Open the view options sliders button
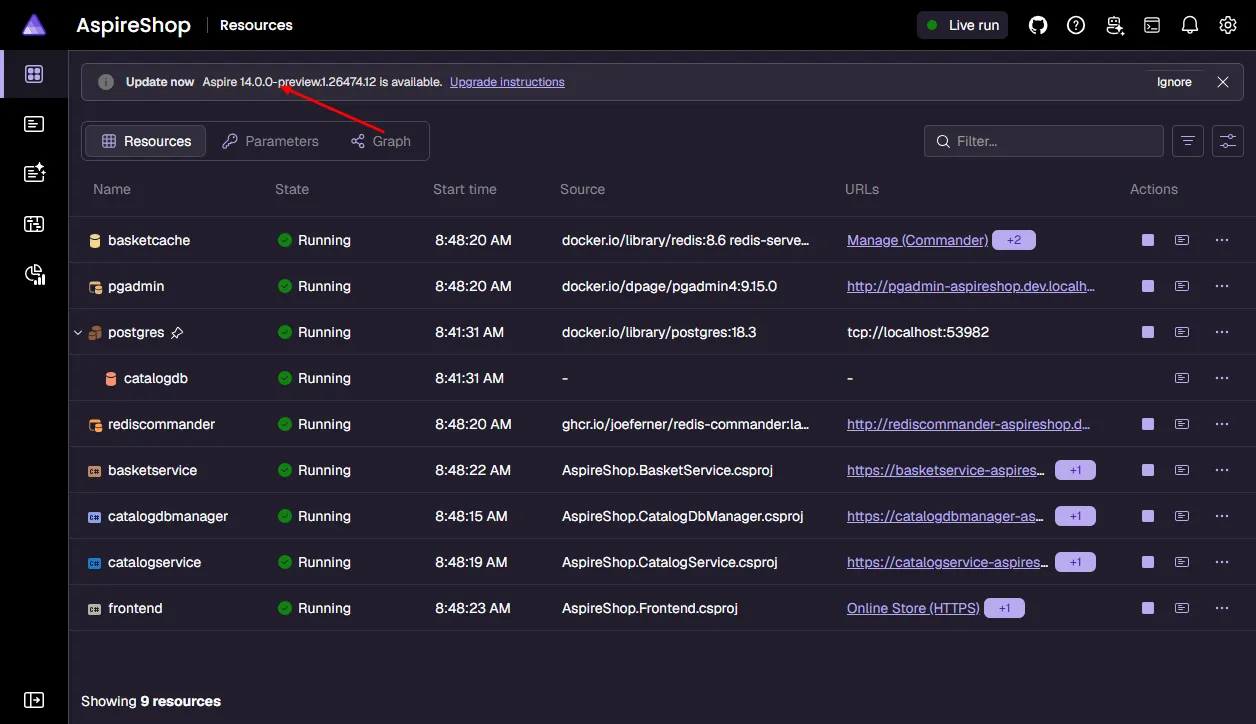The height and width of the screenshot is (724, 1256). (x=1228, y=141)
